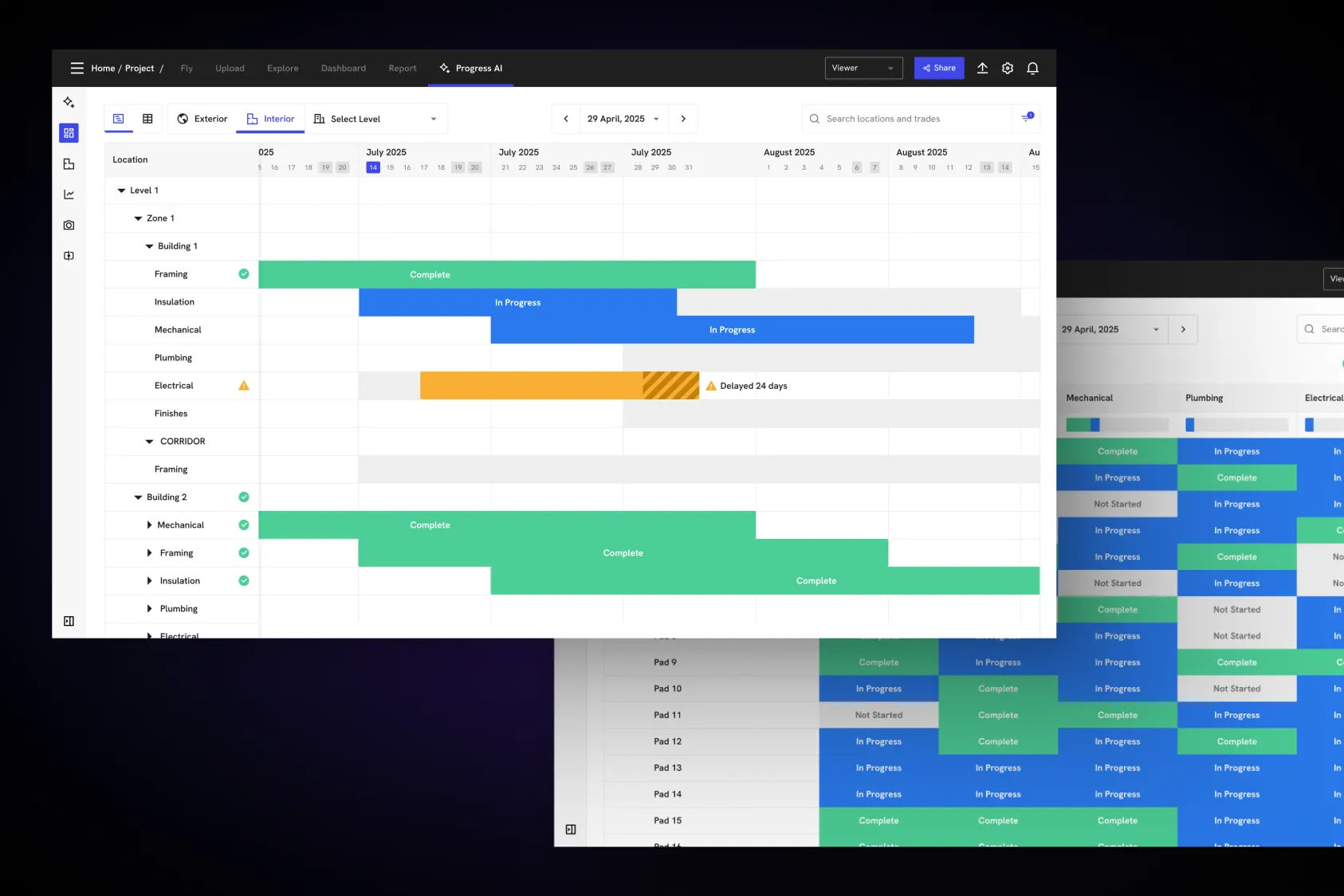This screenshot has height=896, width=1344.
Task: Click Framing complete checkmark under Building 1
Action: tap(244, 274)
